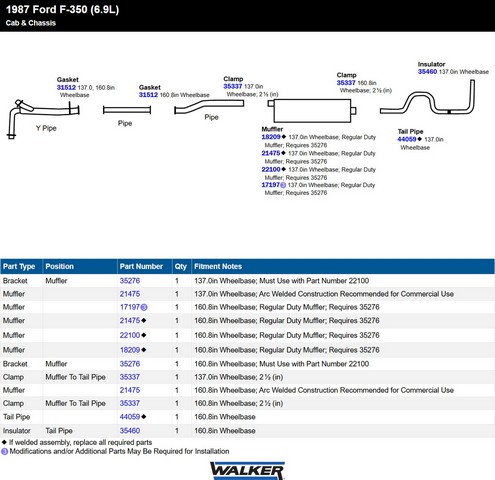Open 21475 link in Regular Duty Muffler row
495x480 pixels.
coord(130,320)
